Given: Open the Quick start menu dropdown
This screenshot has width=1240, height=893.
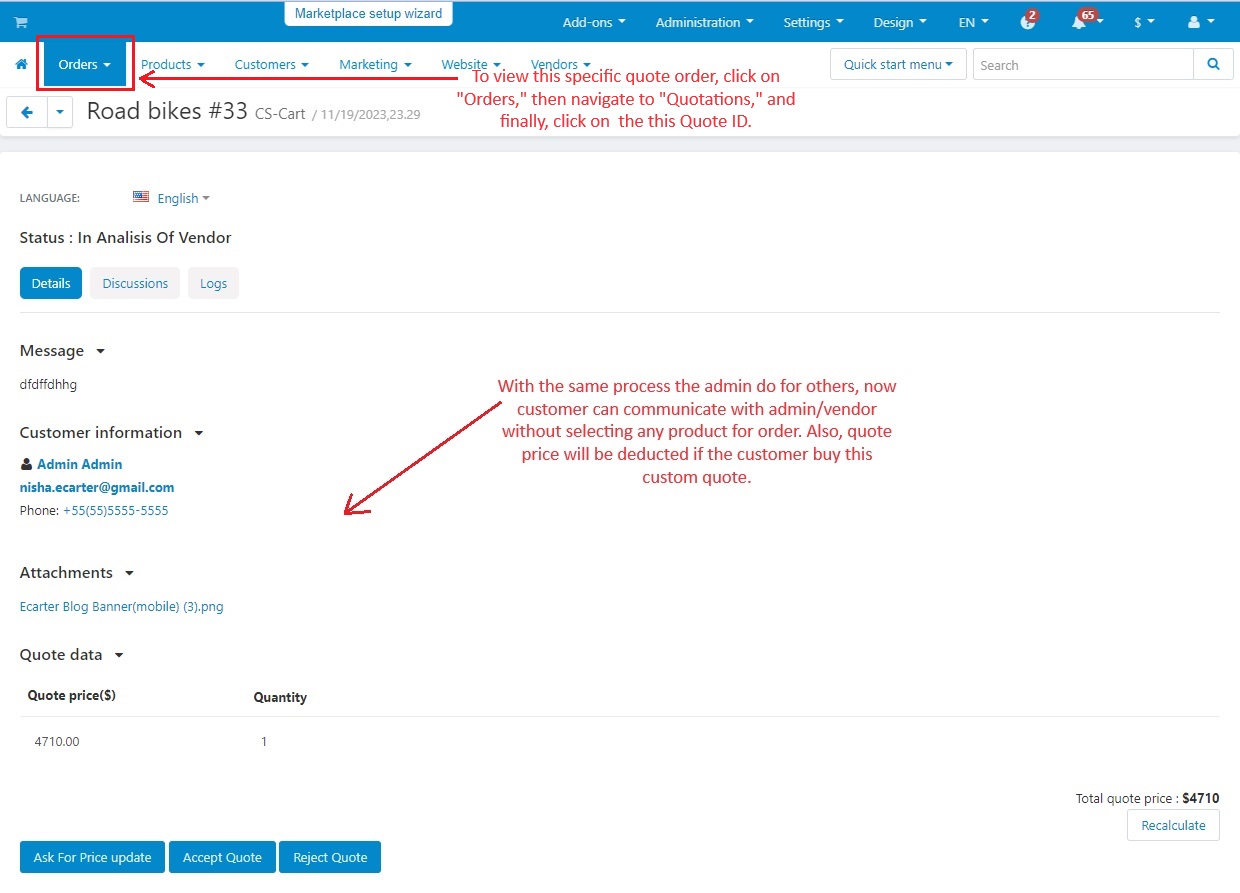Looking at the screenshot, I should click(897, 63).
